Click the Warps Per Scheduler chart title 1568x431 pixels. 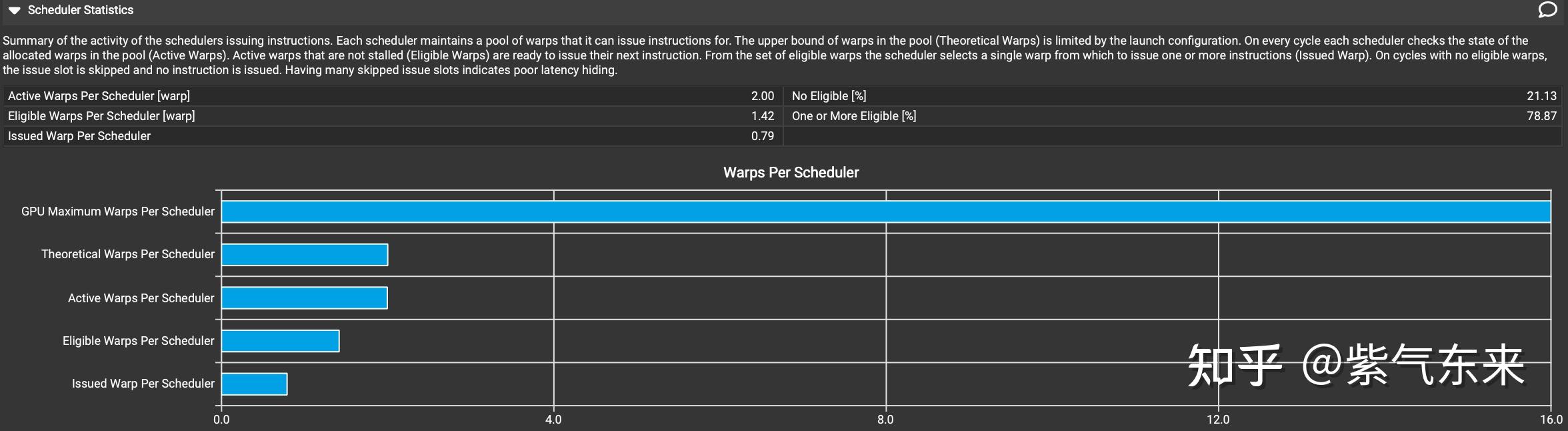[x=791, y=172]
